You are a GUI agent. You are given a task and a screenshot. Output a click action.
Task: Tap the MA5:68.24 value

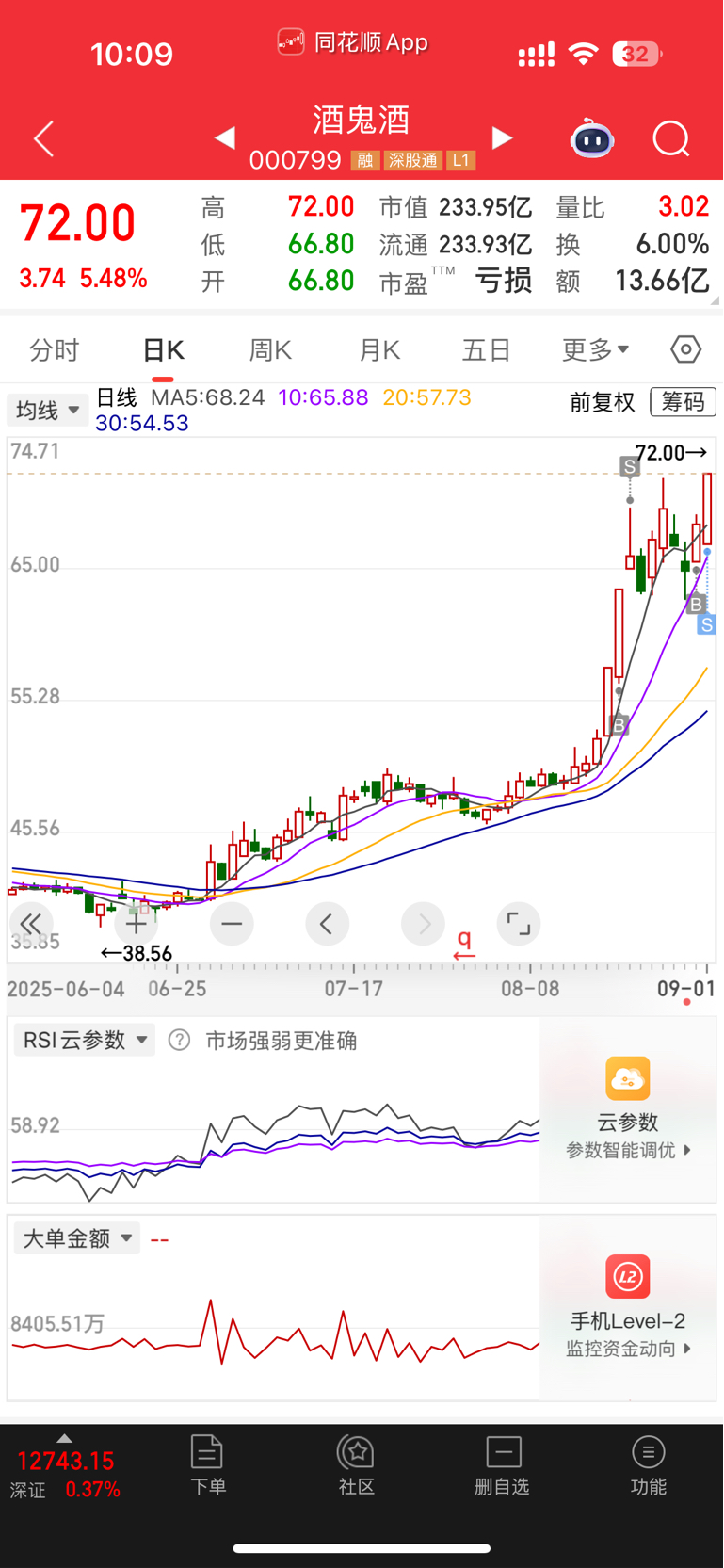tap(208, 397)
